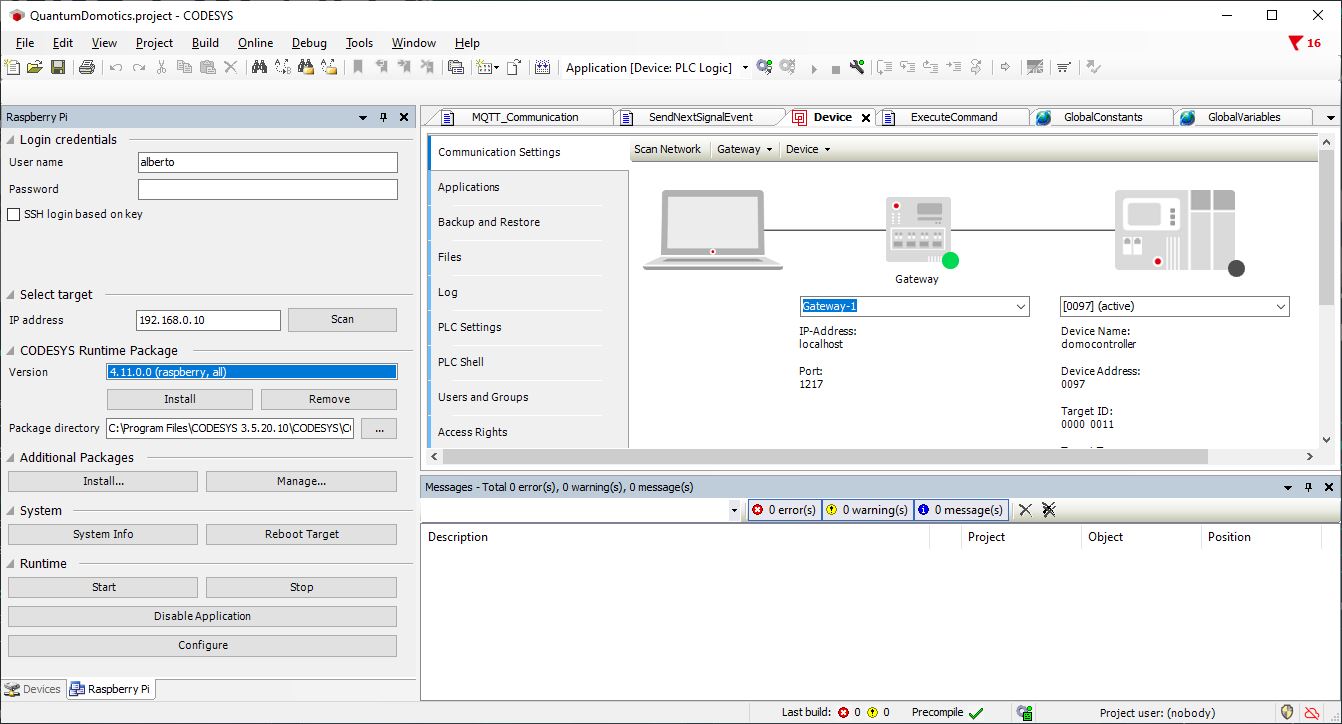Viewport: 1342px width, 724px height.
Task: Click the Scan button
Action: point(341,319)
